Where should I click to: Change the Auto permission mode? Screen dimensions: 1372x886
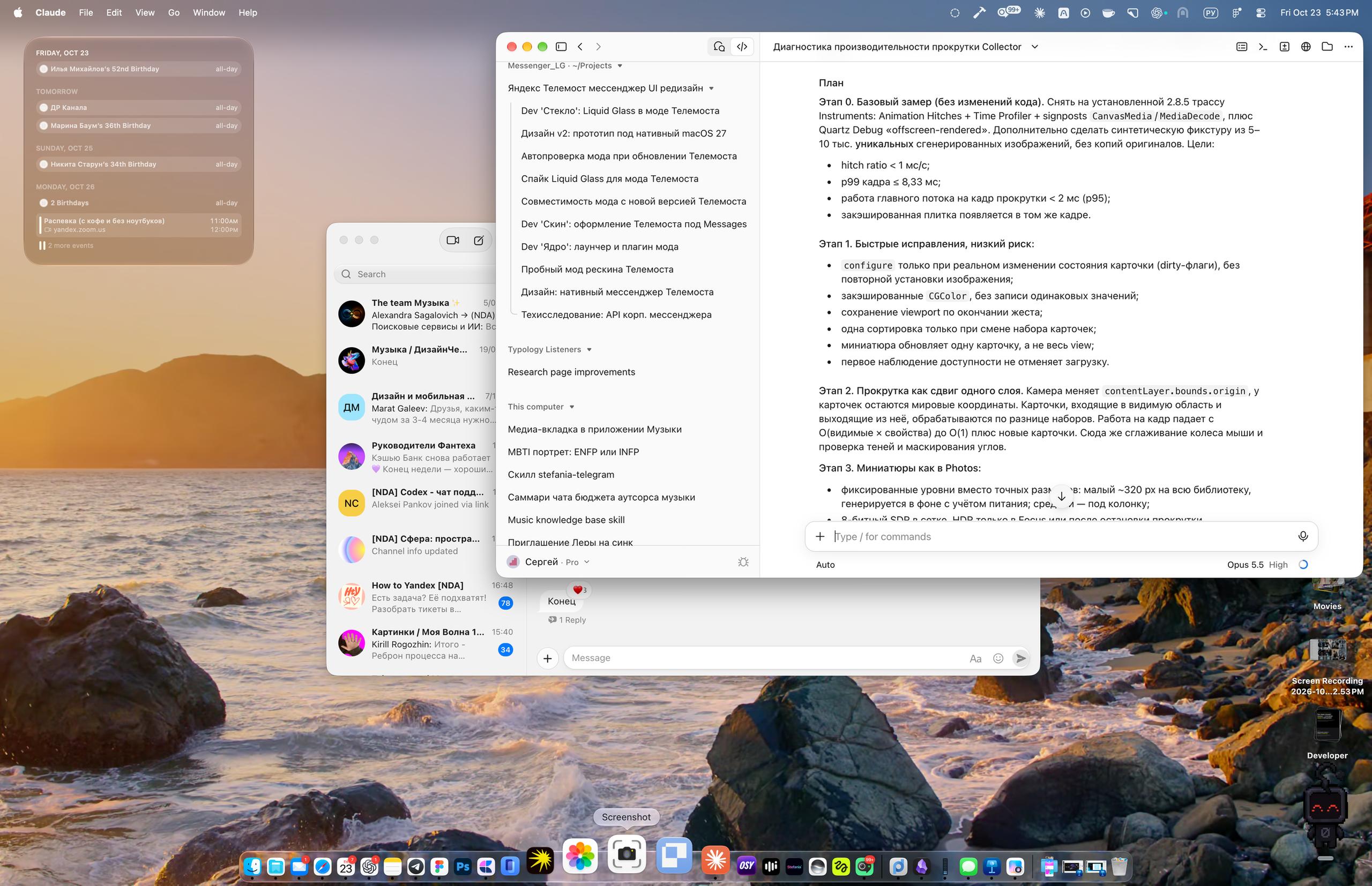[x=825, y=565]
